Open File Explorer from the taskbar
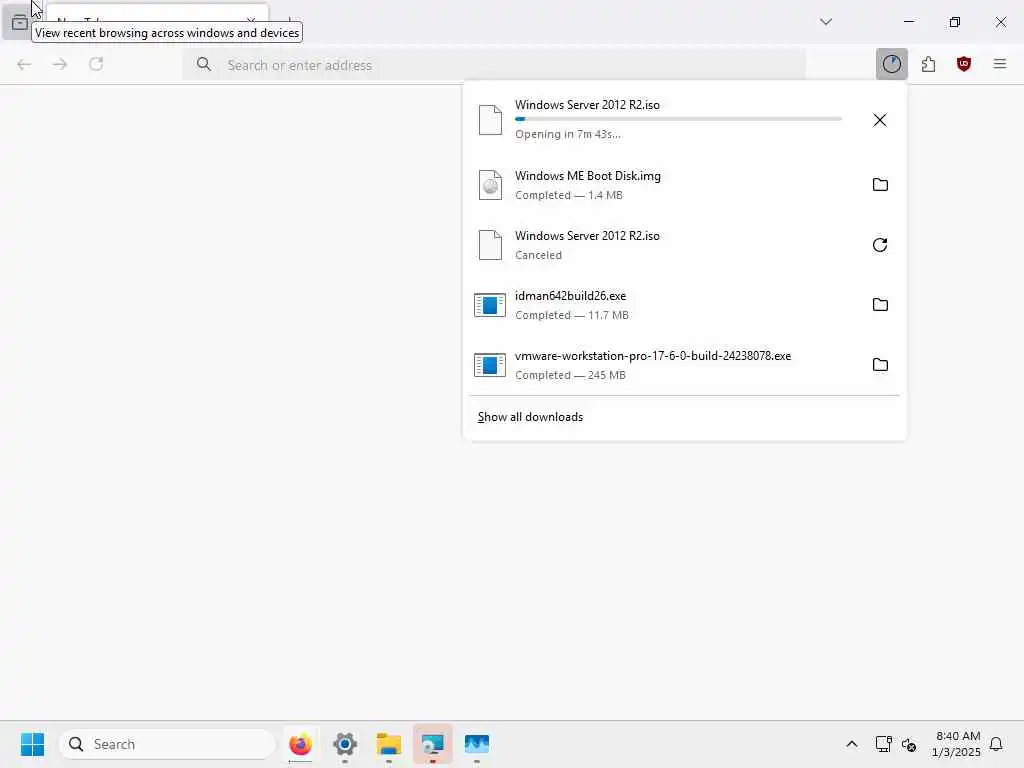This screenshot has width=1024, height=768. [x=389, y=744]
